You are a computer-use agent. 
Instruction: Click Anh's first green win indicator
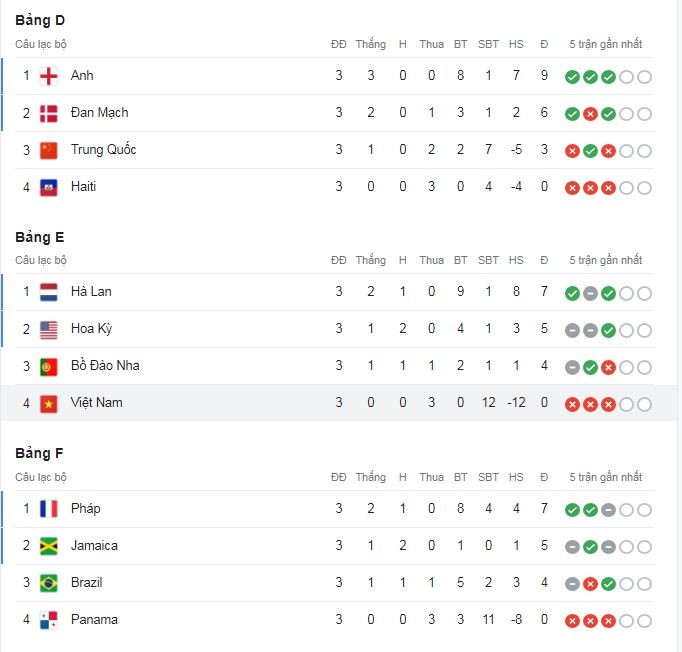coord(572,77)
